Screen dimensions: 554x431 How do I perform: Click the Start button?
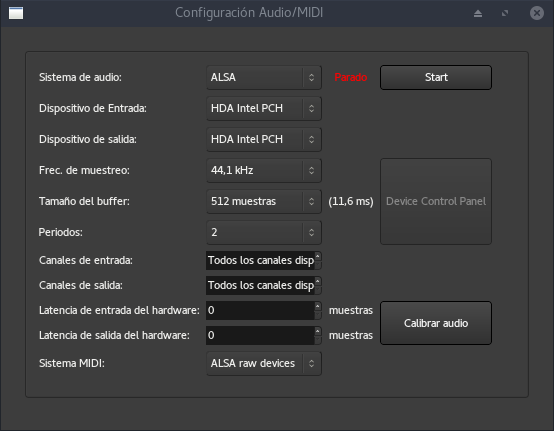point(436,77)
